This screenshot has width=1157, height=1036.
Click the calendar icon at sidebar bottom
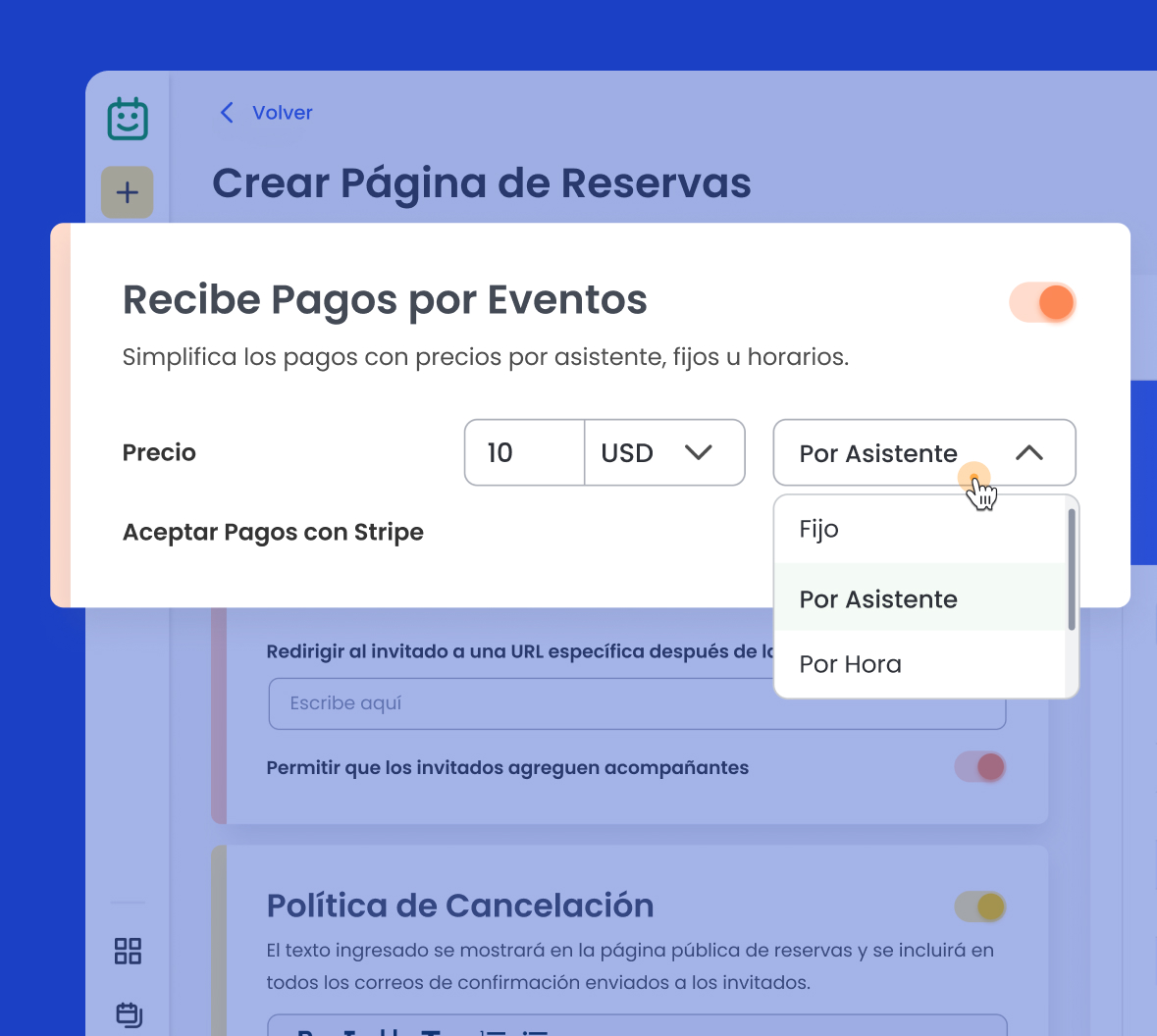[x=129, y=1013]
